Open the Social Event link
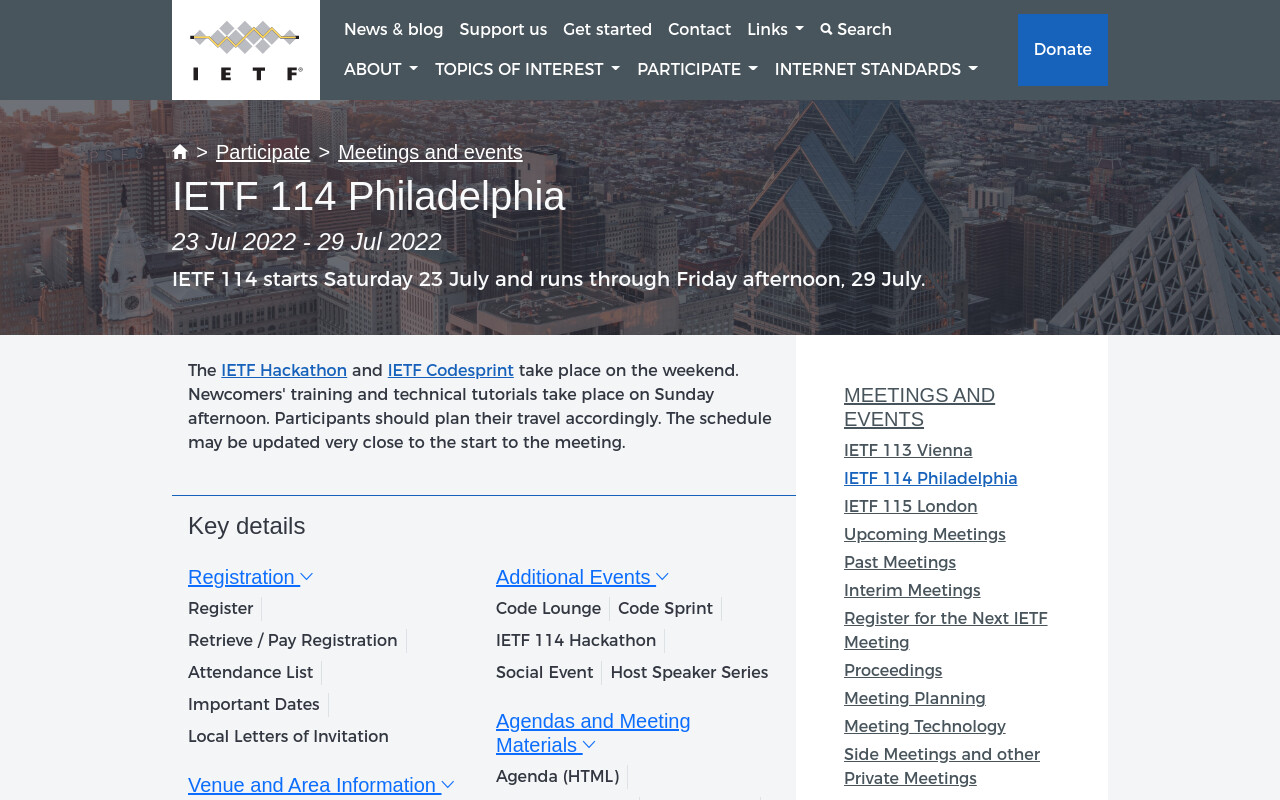Screen dimensions: 1280x800 click(x=545, y=673)
